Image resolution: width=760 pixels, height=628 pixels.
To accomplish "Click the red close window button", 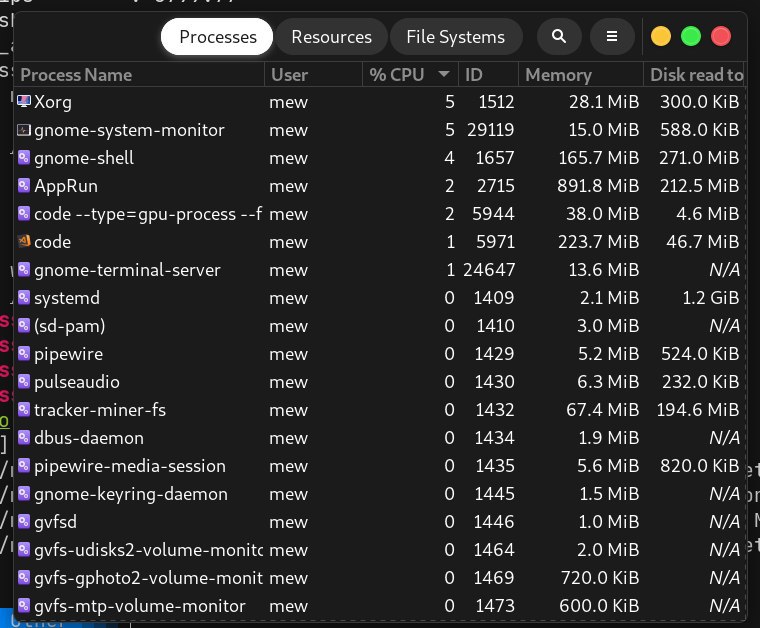I will pyautogui.click(x=721, y=36).
